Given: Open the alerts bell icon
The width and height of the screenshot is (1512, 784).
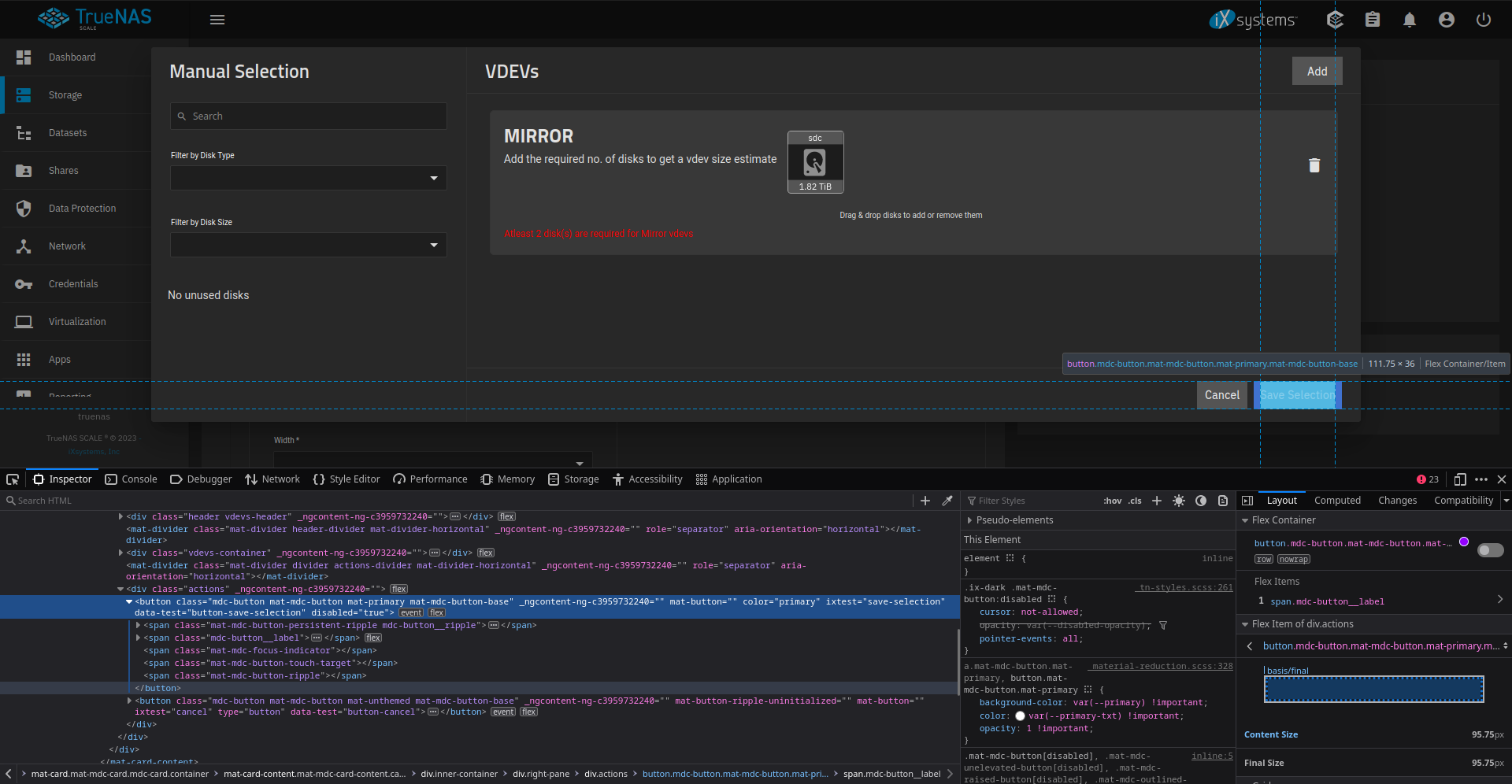Looking at the screenshot, I should (1410, 20).
